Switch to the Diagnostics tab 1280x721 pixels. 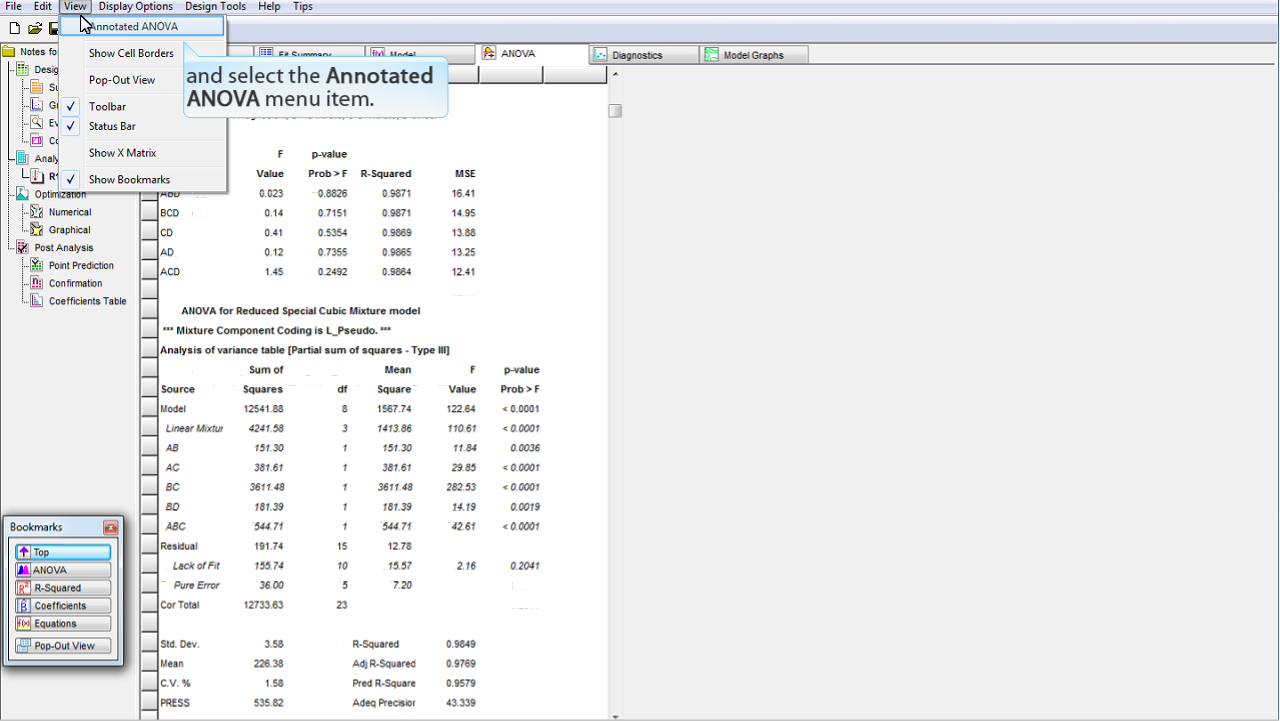(x=636, y=55)
